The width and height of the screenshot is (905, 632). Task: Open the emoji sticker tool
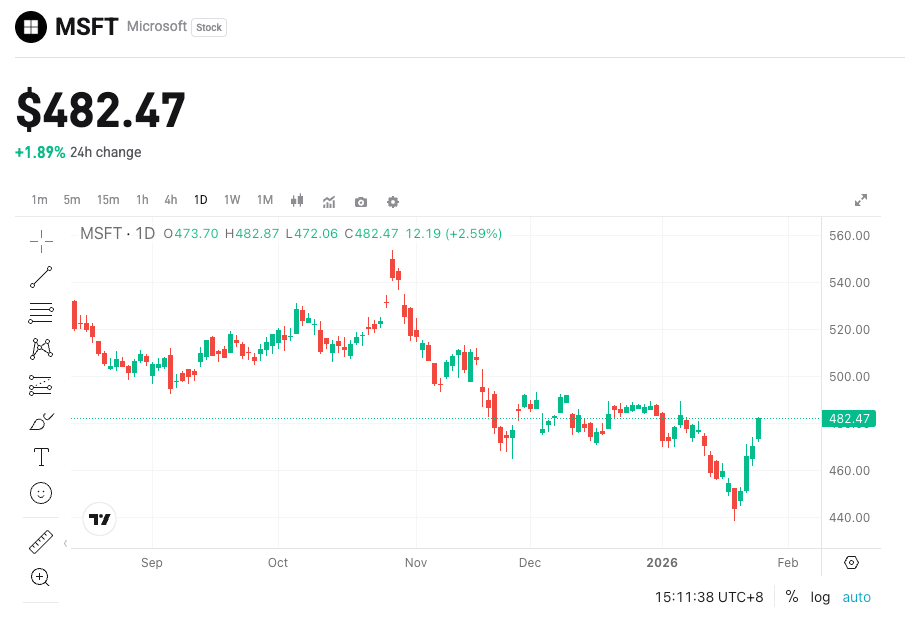[40, 493]
